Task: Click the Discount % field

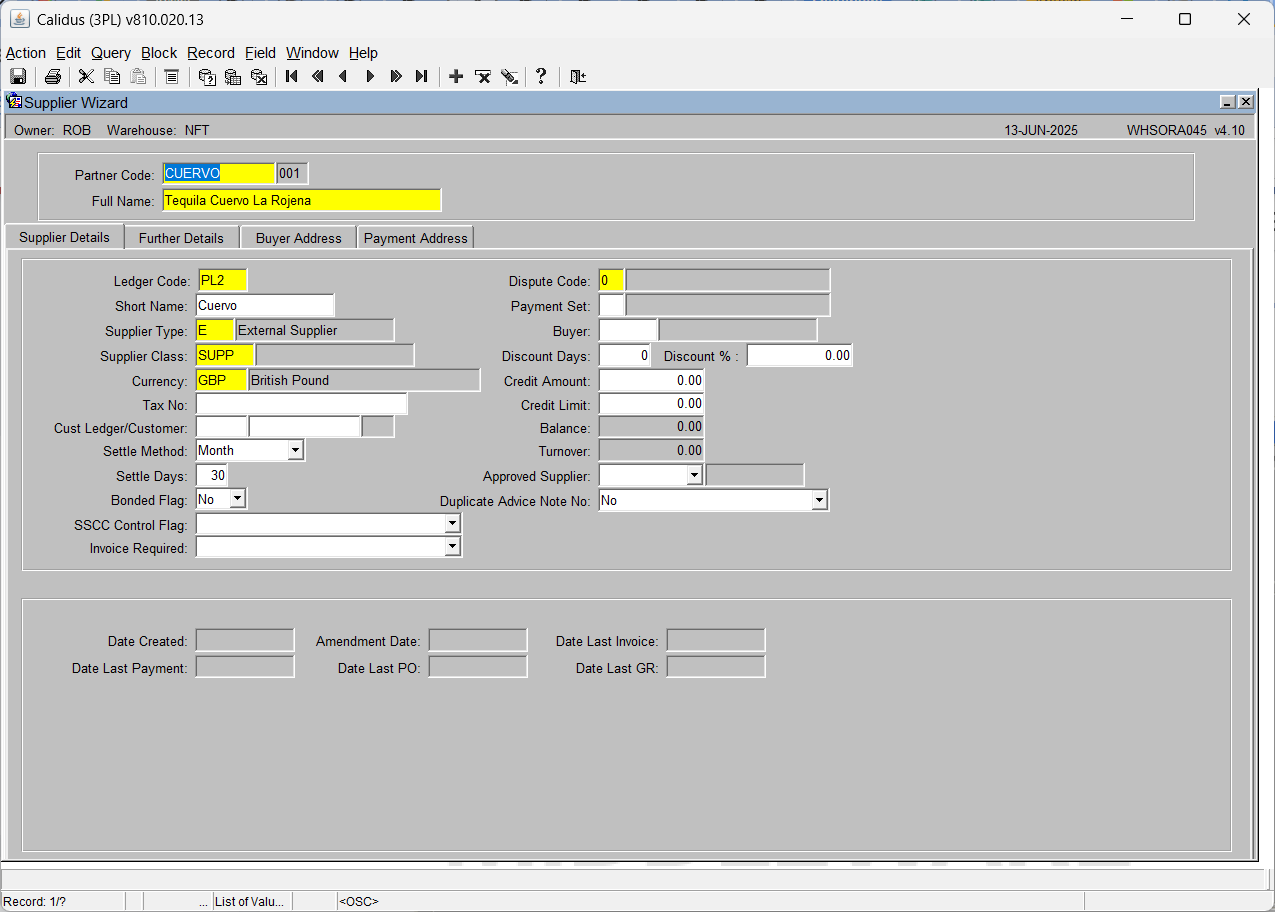Action: [800, 355]
